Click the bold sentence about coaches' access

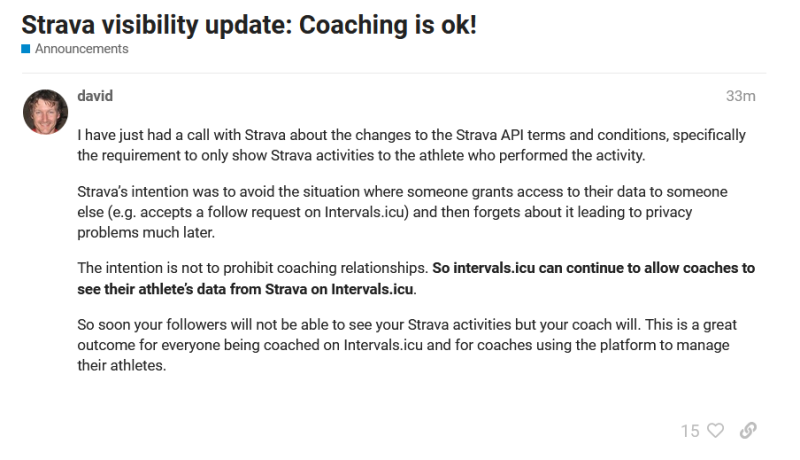click(594, 269)
